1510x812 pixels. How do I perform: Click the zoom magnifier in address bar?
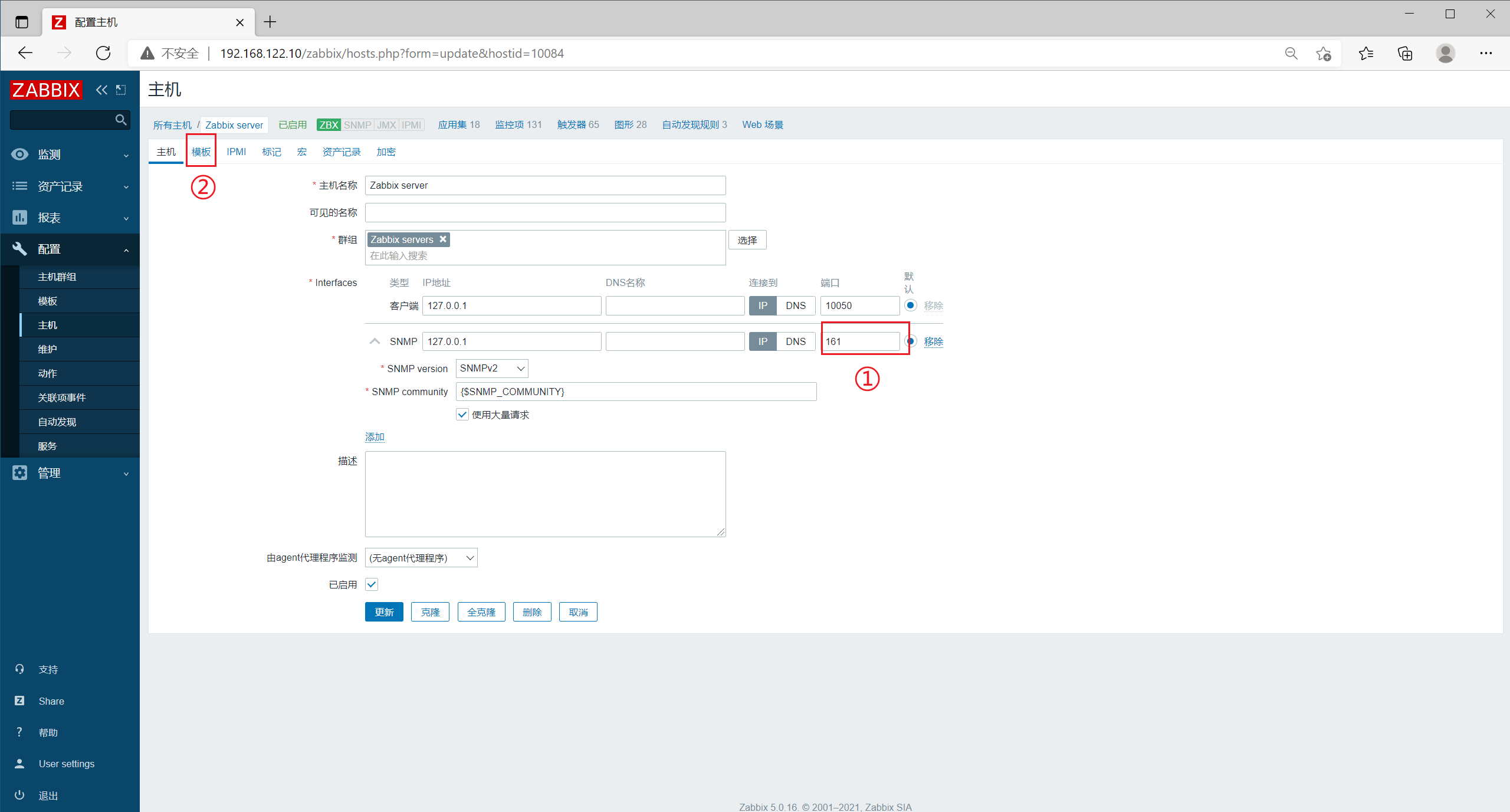coord(1291,54)
